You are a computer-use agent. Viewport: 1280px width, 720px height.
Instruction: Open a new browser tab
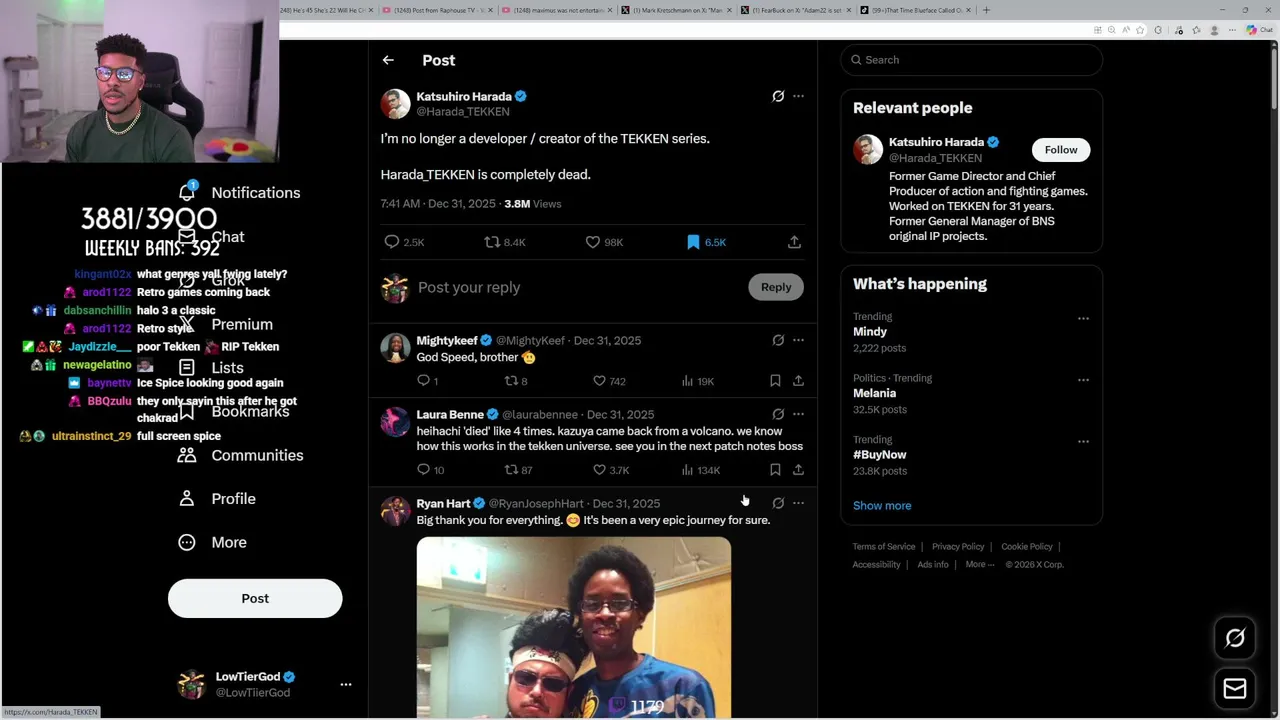click(x=986, y=10)
